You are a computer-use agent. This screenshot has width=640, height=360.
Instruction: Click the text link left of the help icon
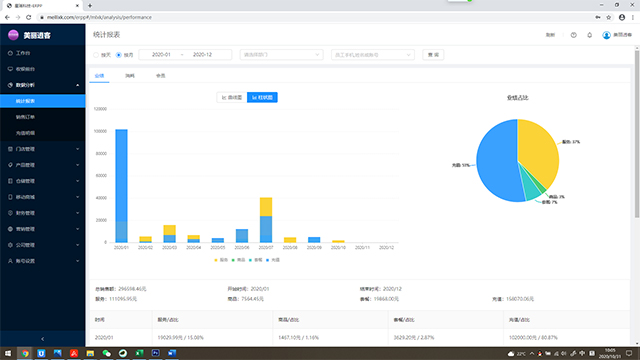[x=550, y=35]
